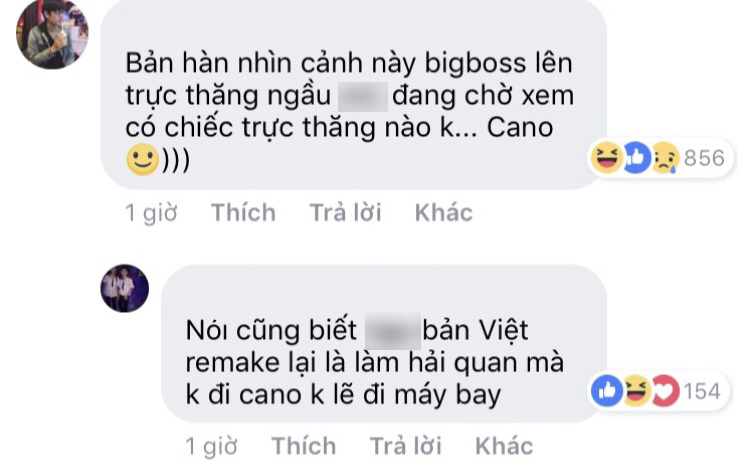
Task: Click the second comment bubble text
Action: coord(375,362)
